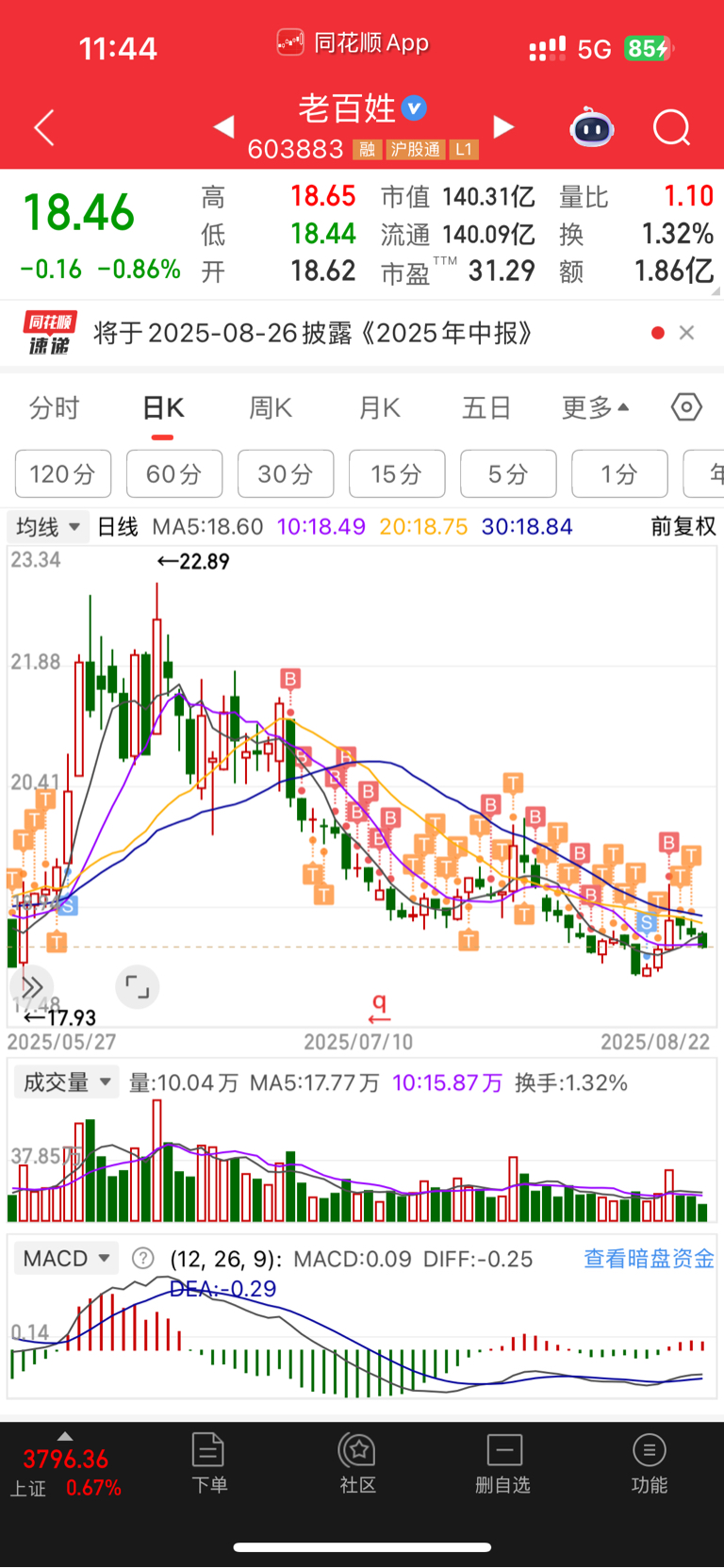Screen dimensions: 724x1568
Task: Open the search magnifier icon
Action: (x=672, y=127)
